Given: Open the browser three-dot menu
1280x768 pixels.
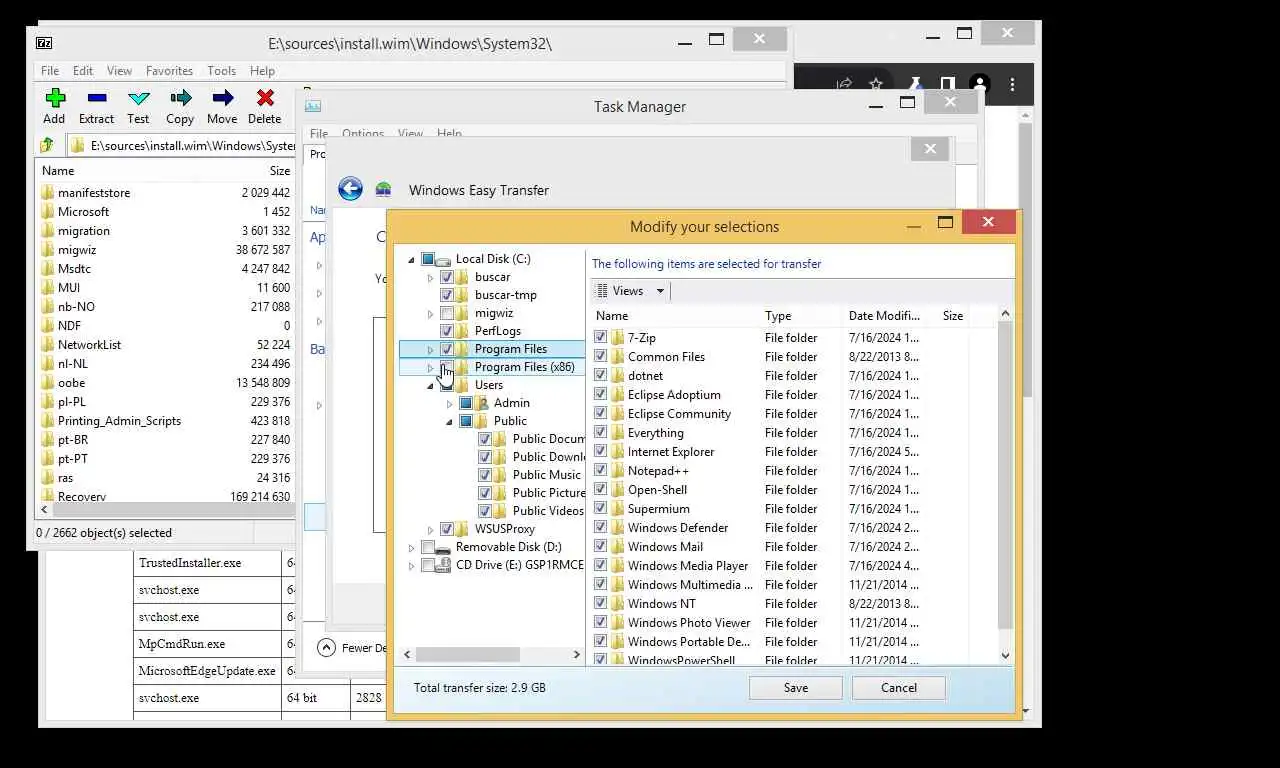Looking at the screenshot, I should [1012, 84].
